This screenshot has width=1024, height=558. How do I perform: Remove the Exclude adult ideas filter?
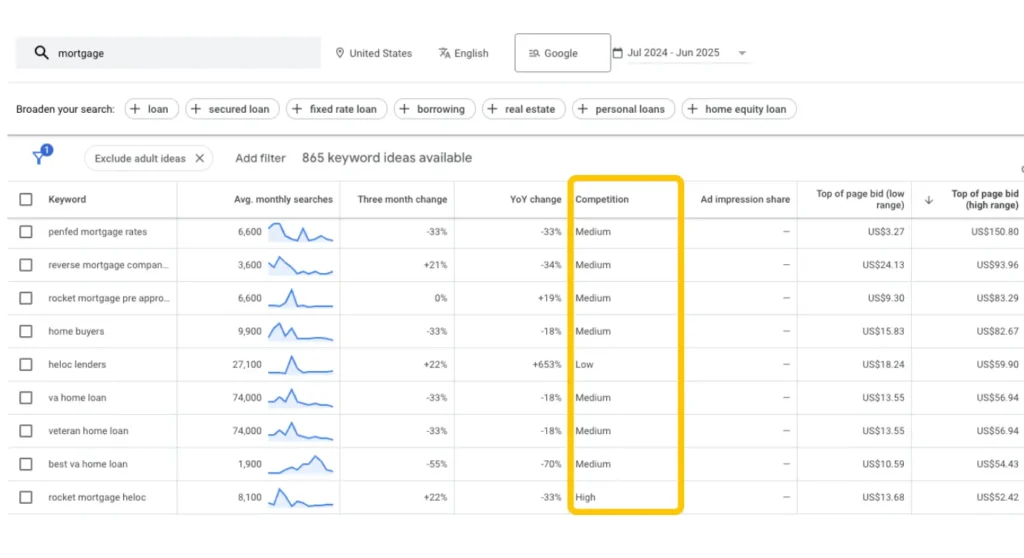click(x=200, y=158)
